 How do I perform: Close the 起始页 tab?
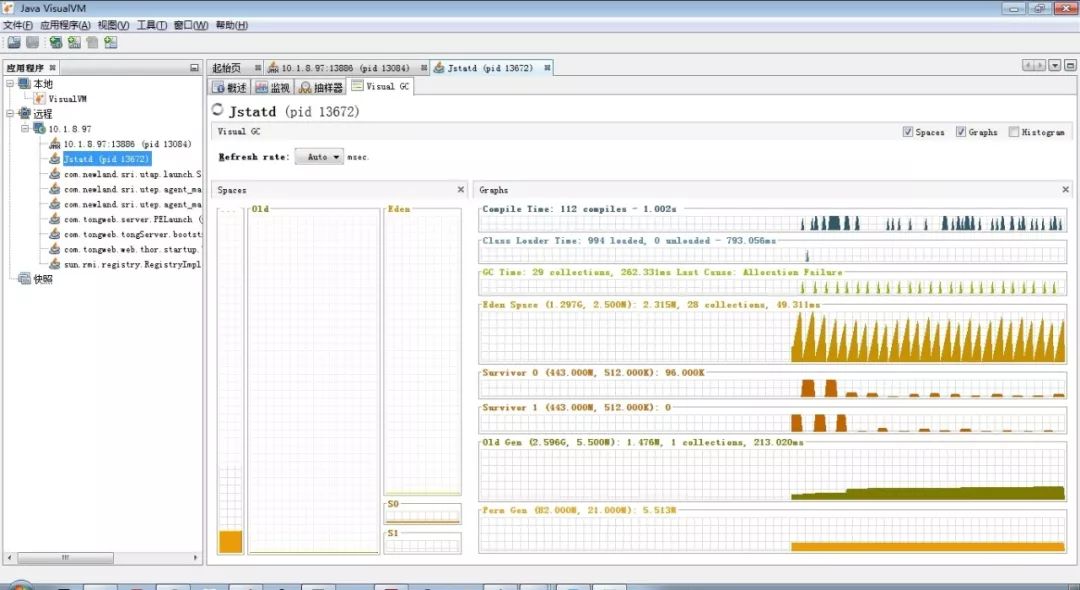tap(258, 67)
